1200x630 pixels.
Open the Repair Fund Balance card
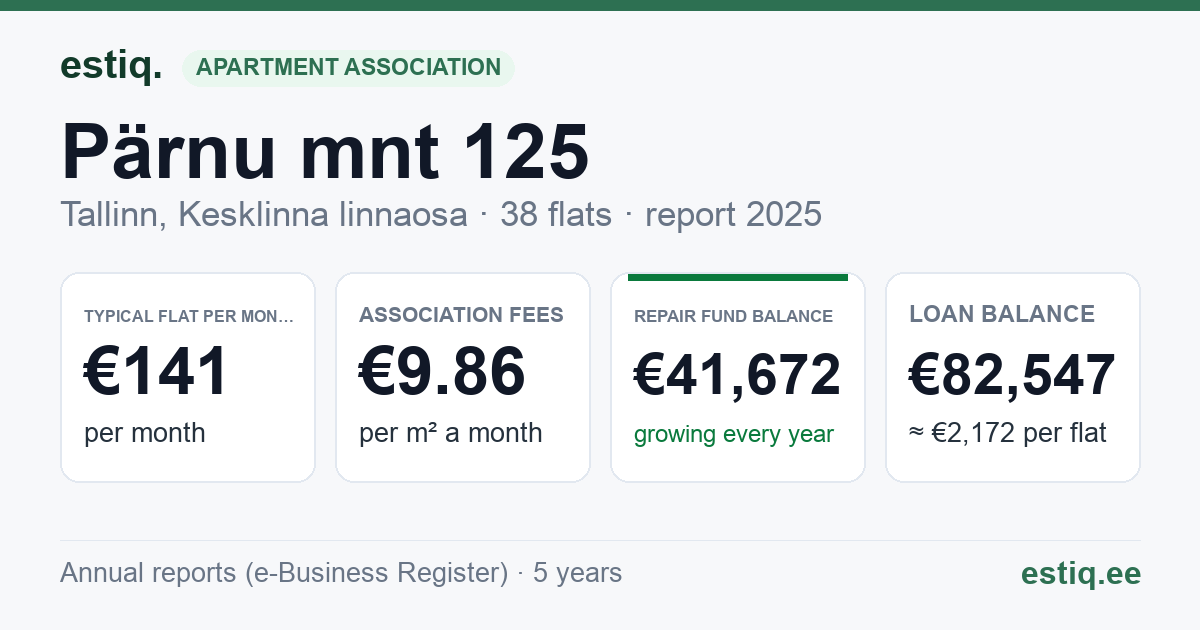click(738, 378)
